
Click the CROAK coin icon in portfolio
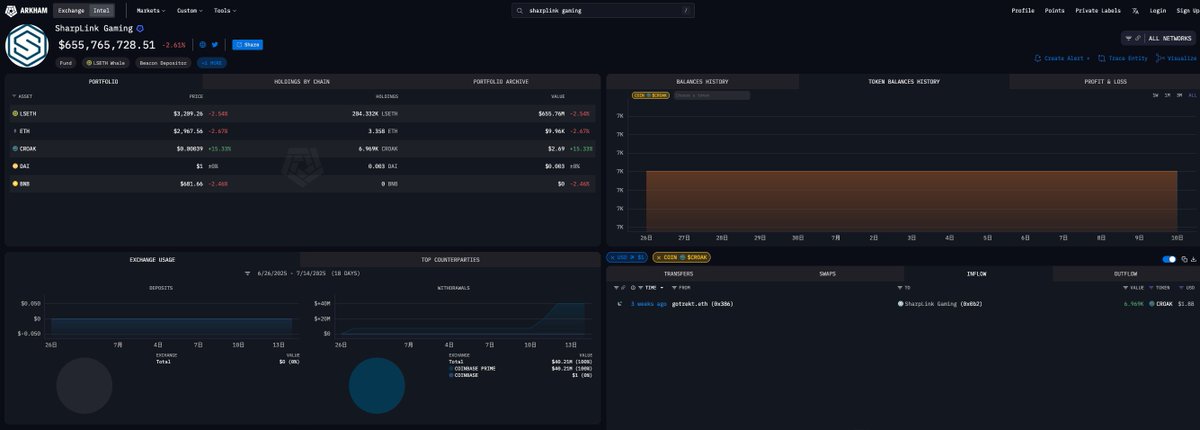pyautogui.click(x=15, y=148)
